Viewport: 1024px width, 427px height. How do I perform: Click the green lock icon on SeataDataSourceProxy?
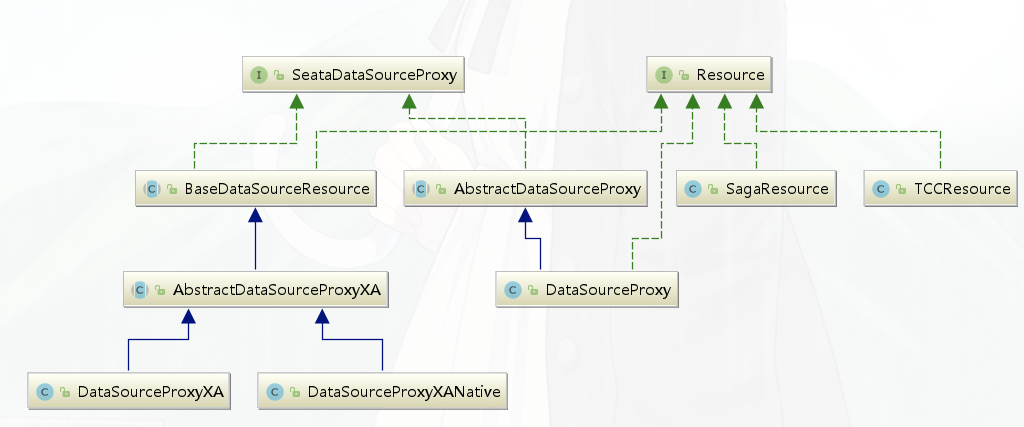[279, 76]
